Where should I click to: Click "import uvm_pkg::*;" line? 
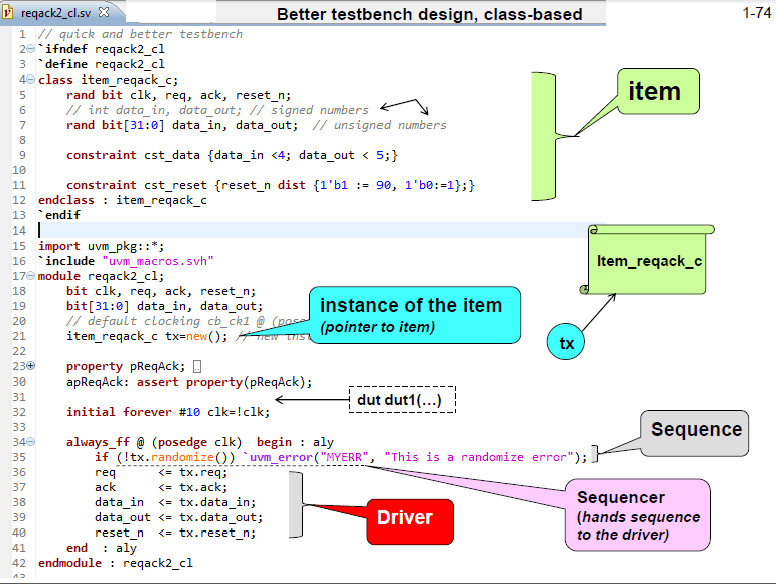(x=101, y=246)
